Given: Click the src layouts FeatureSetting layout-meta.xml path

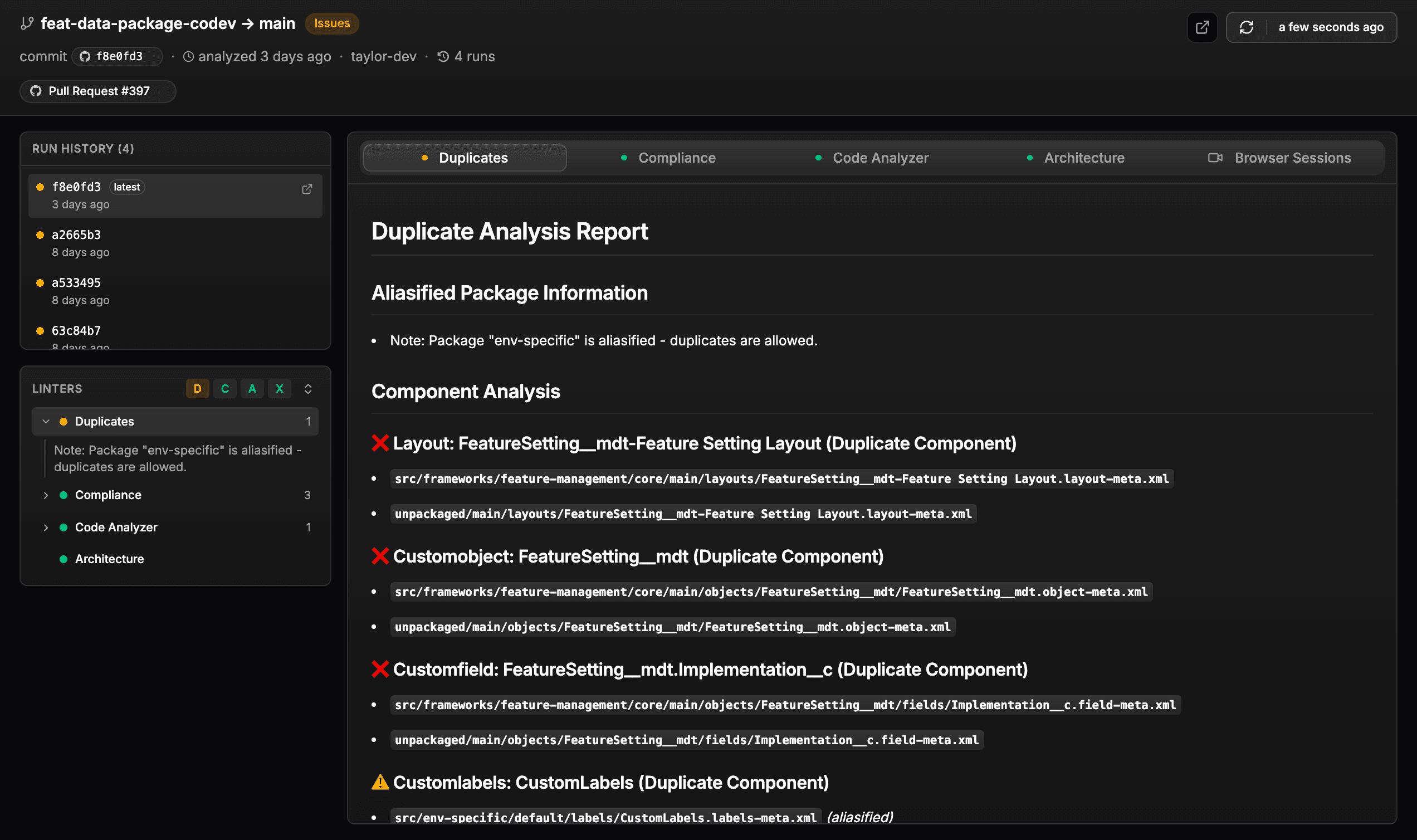Looking at the screenshot, I should click(782, 479).
